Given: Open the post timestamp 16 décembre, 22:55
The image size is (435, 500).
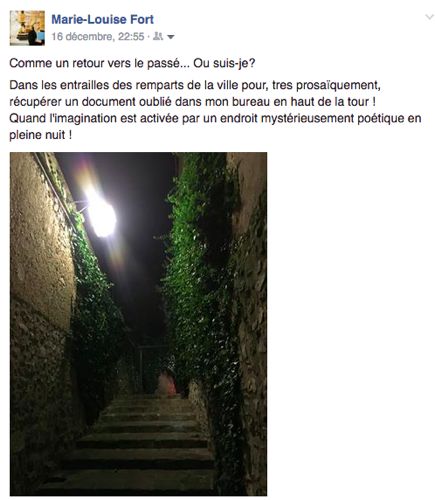Looking at the screenshot, I should click(x=98, y=36).
